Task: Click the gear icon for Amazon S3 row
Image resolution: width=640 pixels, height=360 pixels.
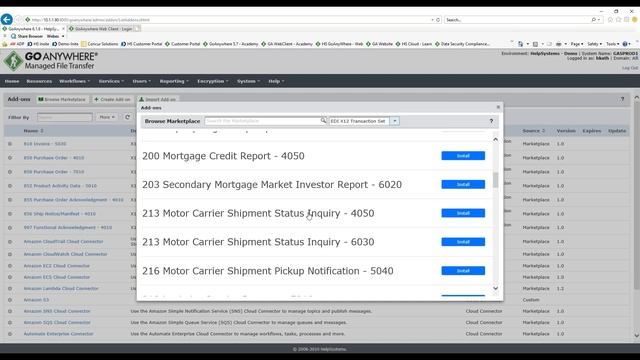Action: 10,300
